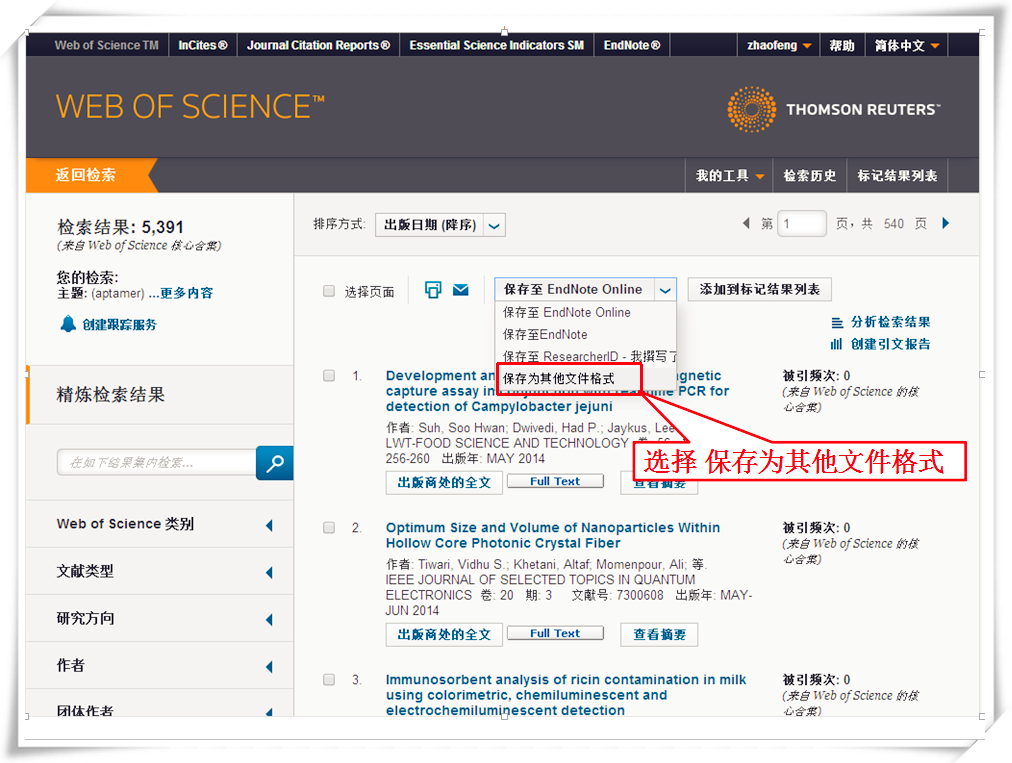1012x763 pixels.
Task: Click the create alert bell icon
Action: click(68, 324)
